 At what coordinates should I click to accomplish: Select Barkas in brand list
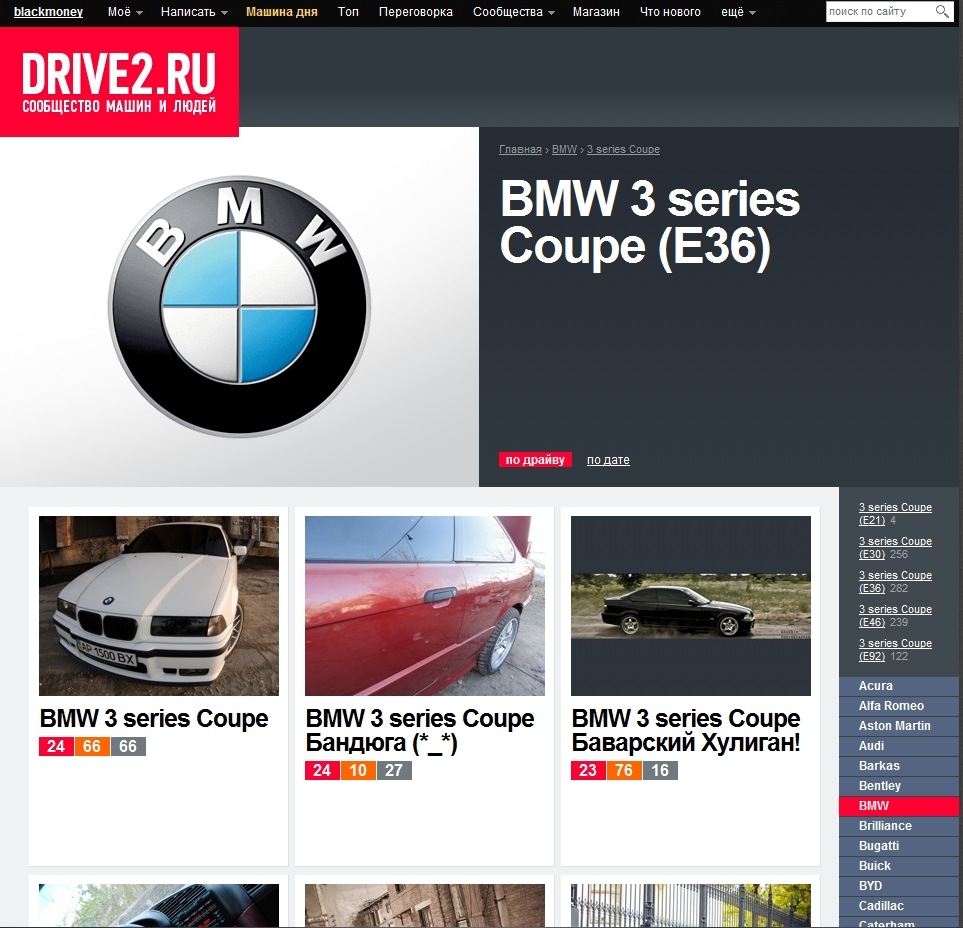899,766
